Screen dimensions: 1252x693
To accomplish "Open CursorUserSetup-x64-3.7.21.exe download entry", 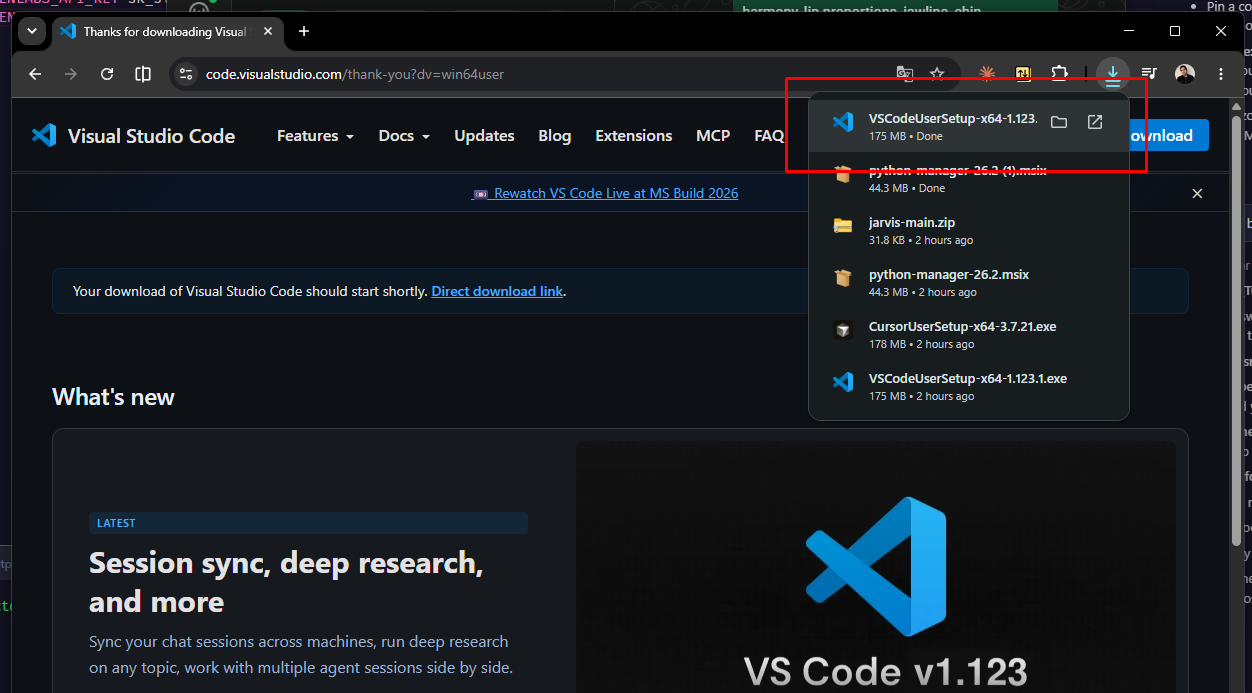I will [969, 334].
